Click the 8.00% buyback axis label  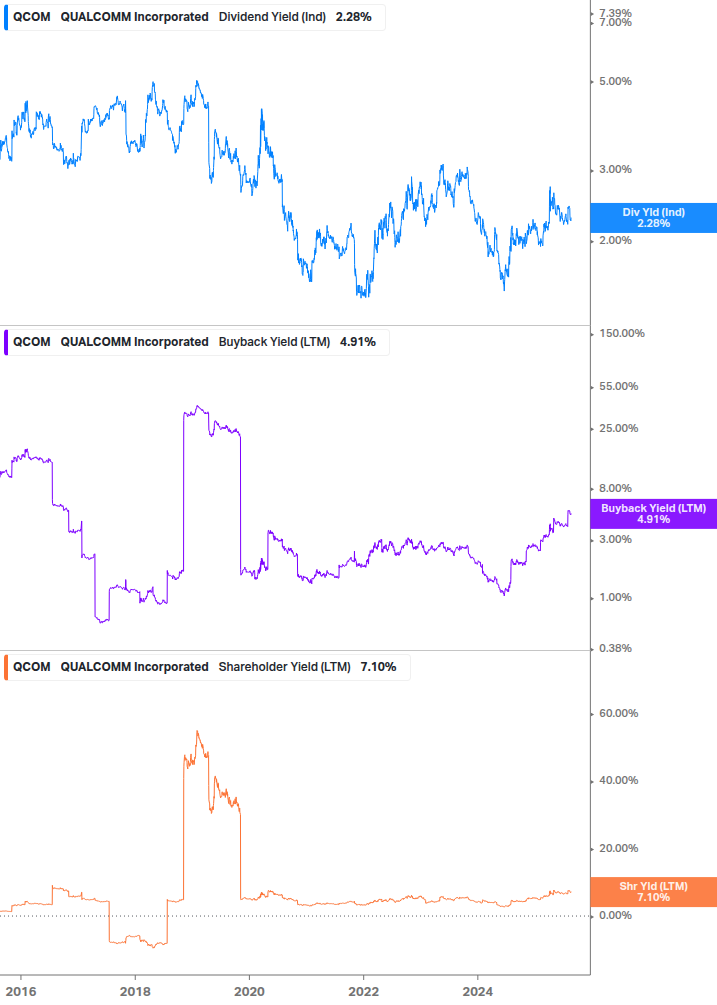[x=615, y=489]
